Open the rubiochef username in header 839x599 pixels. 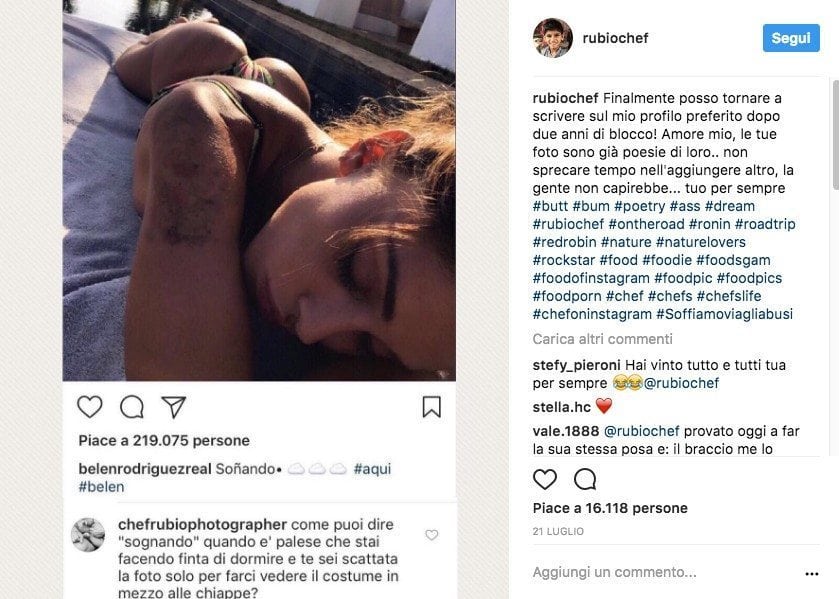coord(615,38)
